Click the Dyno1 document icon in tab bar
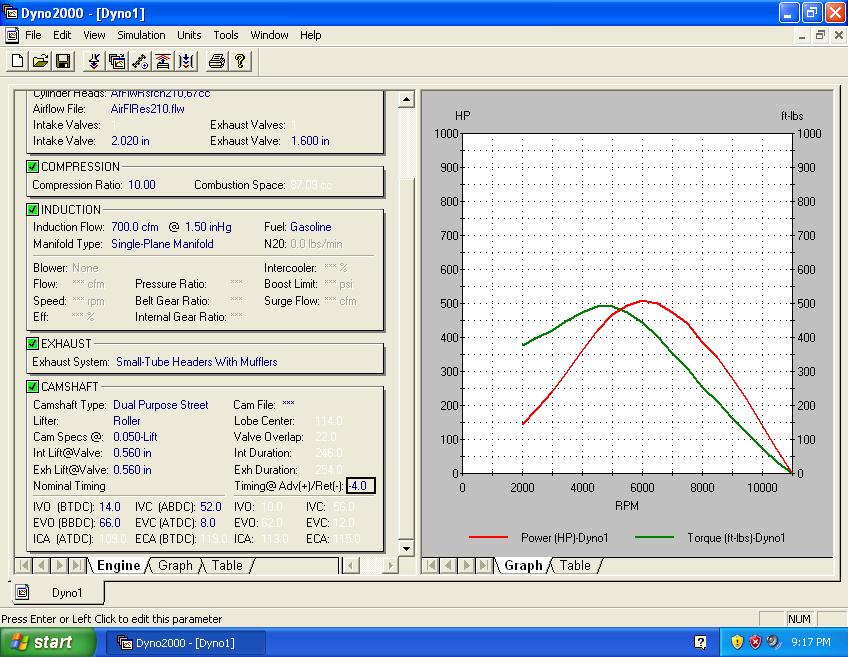 [x=22, y=593]
